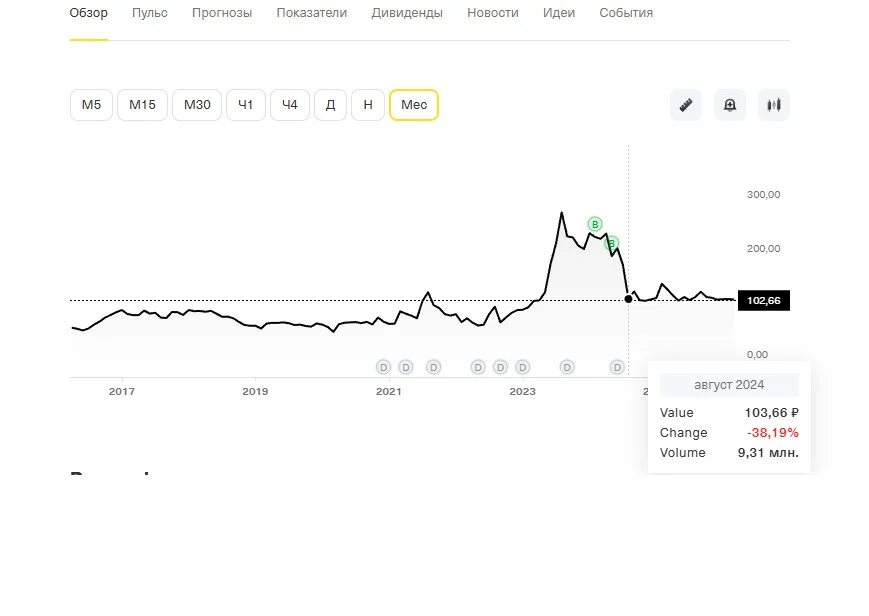The height and width of the screenshot is (616, 869).
Task: Select the monthly Мес interval
Action: [414, 105]
